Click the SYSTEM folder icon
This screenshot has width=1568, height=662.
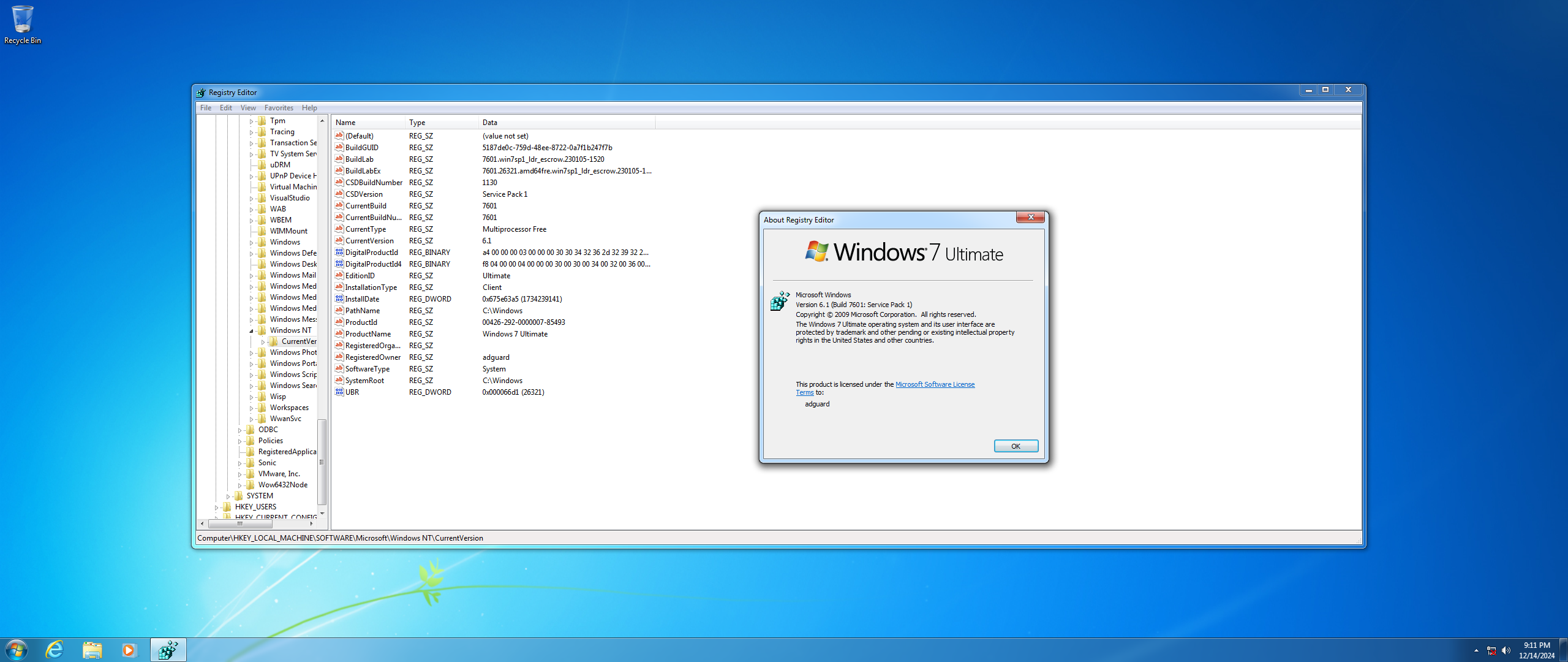(239, 496)
